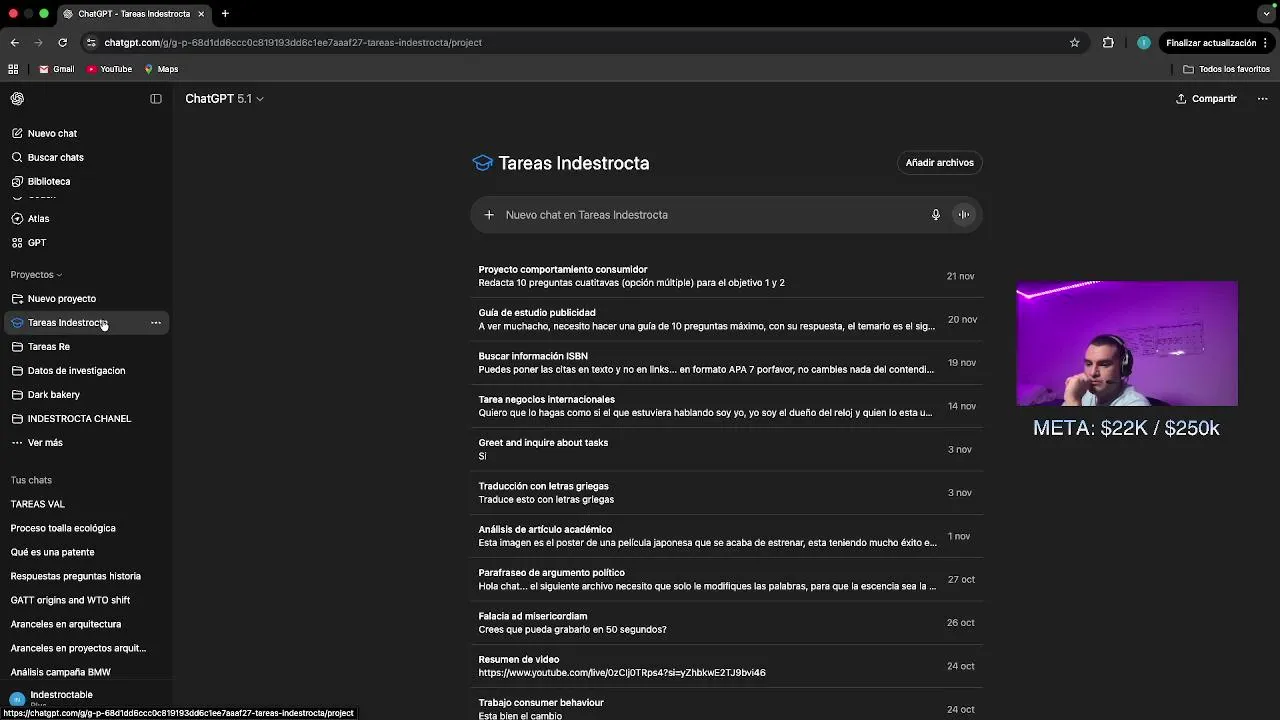1280x720 pixels.
Task: Click the plus icon in new chat box
Action: pyautogui.click(x=489, y=215)
